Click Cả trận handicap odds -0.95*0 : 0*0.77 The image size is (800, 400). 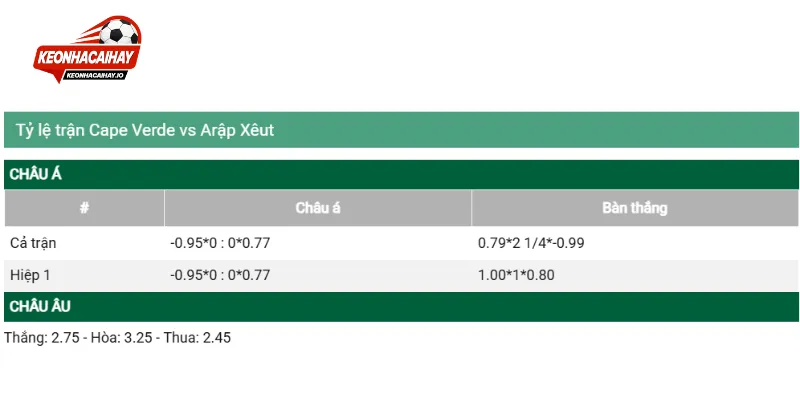click(x=220, y=243)
